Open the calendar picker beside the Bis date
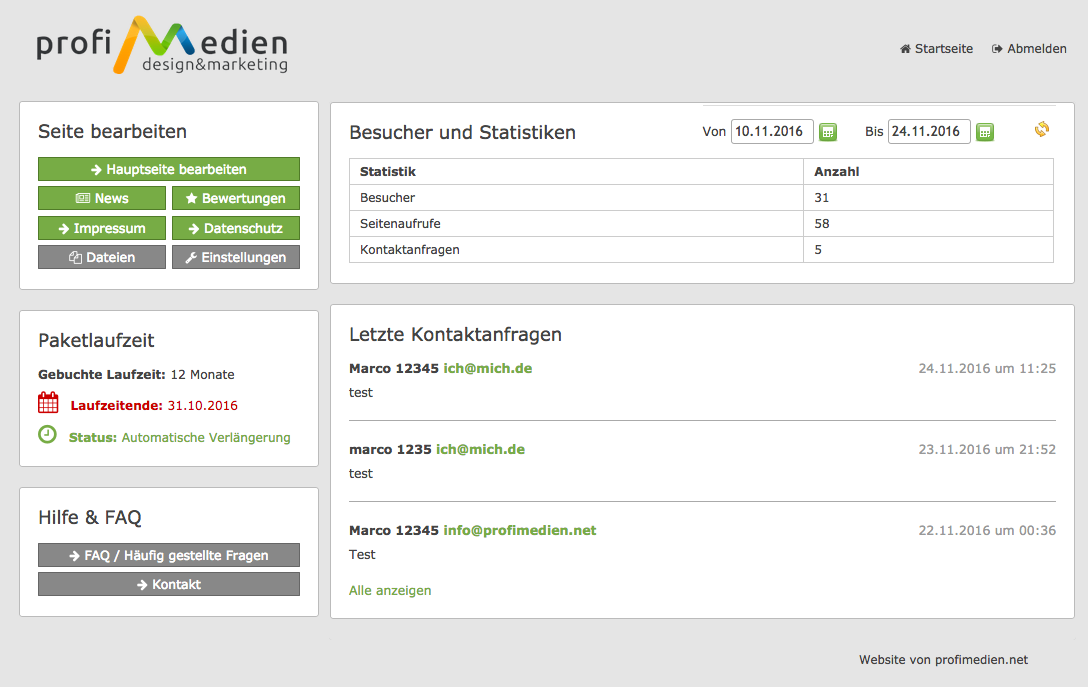Image resolution: width=1088 pixels, height=687 pixels. 985,132
